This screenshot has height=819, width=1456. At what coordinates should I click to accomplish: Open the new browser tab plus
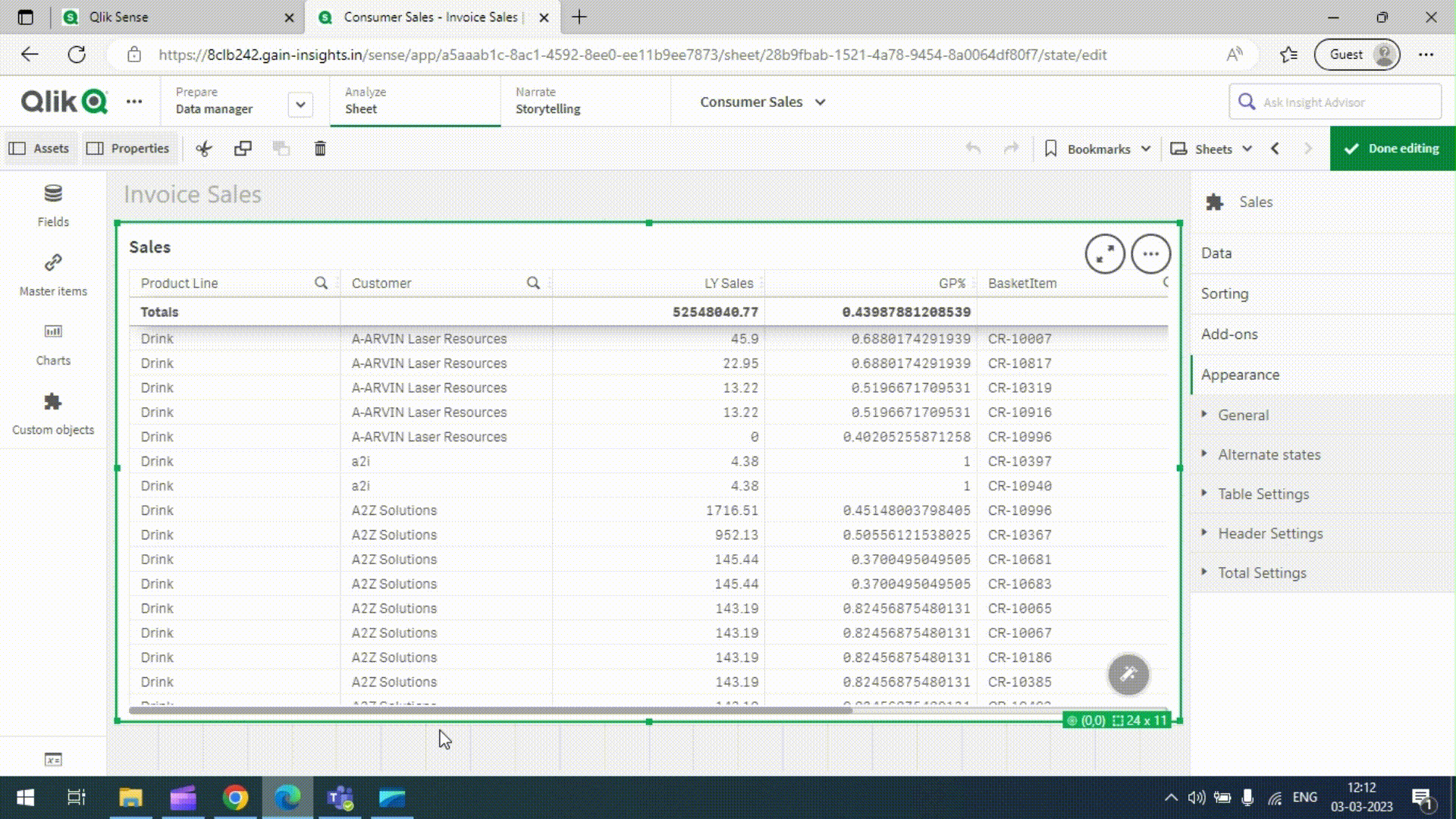click(579, 17)
